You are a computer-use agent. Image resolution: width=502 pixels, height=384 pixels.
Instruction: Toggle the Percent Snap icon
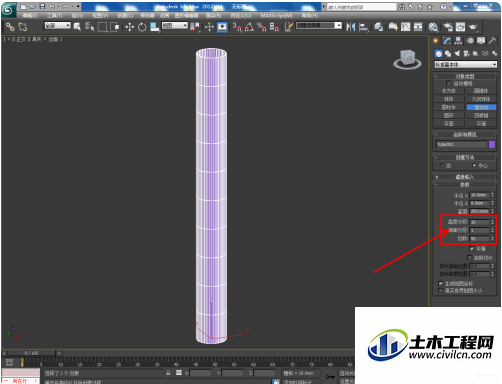tap(262, 27)
